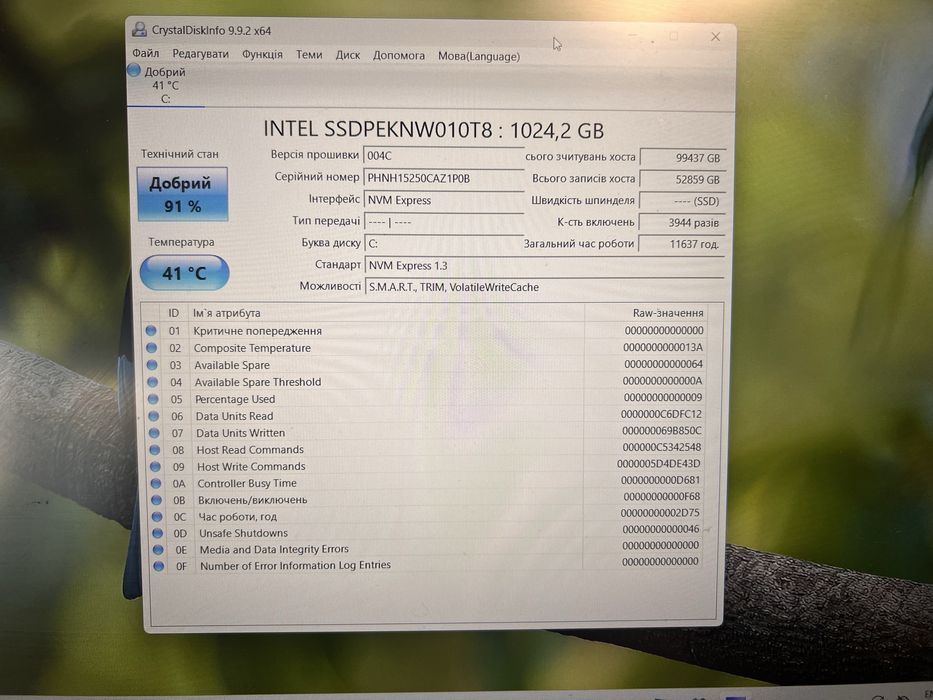933x700 pixels.
Task: Click the status orb beside Host Write Commands
Action: (155, 467)
